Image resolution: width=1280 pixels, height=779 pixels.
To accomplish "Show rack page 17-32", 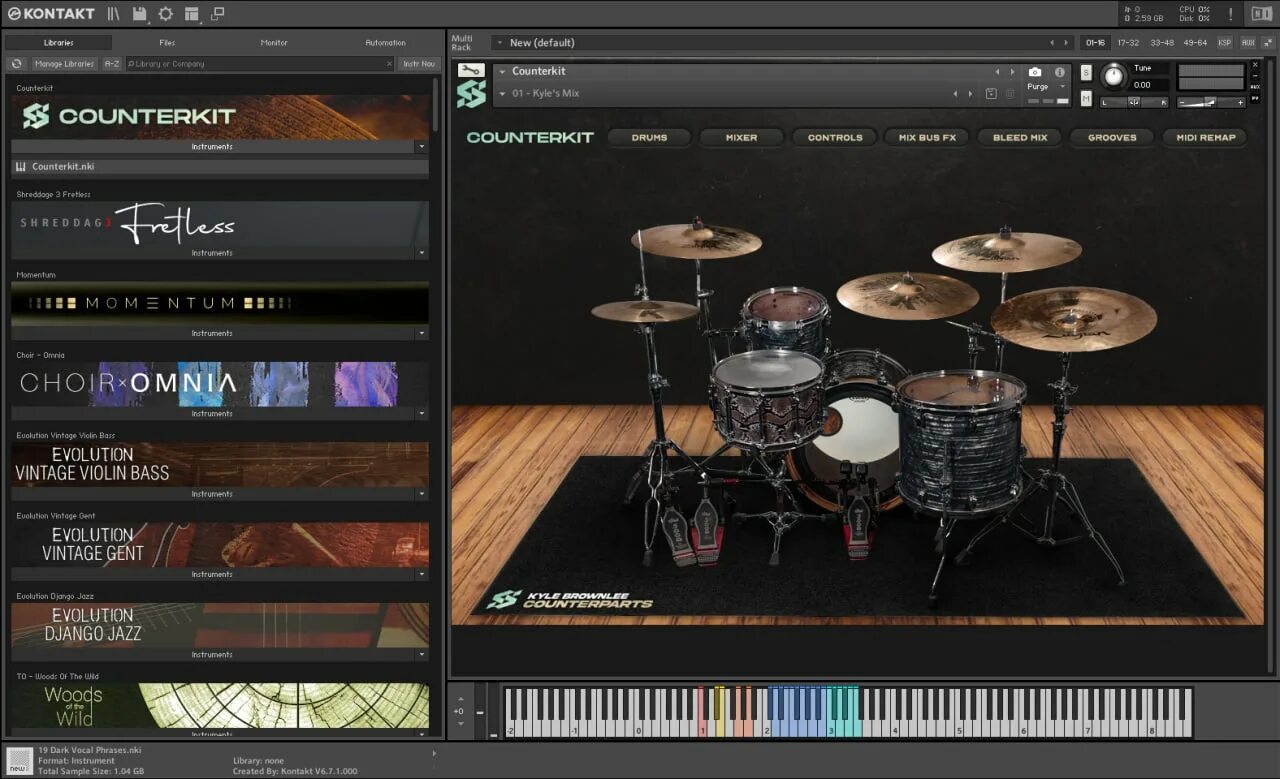I will (x=1128, y=43).
